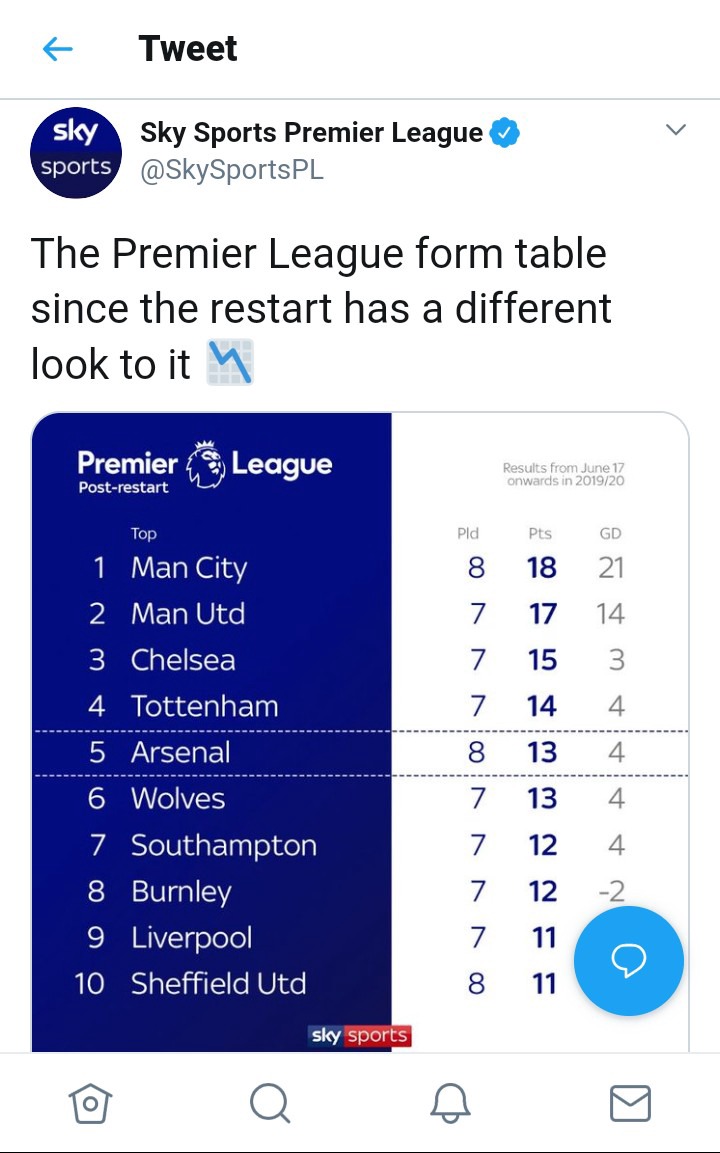Open the @SkySportsPL handle

[232, 170]
